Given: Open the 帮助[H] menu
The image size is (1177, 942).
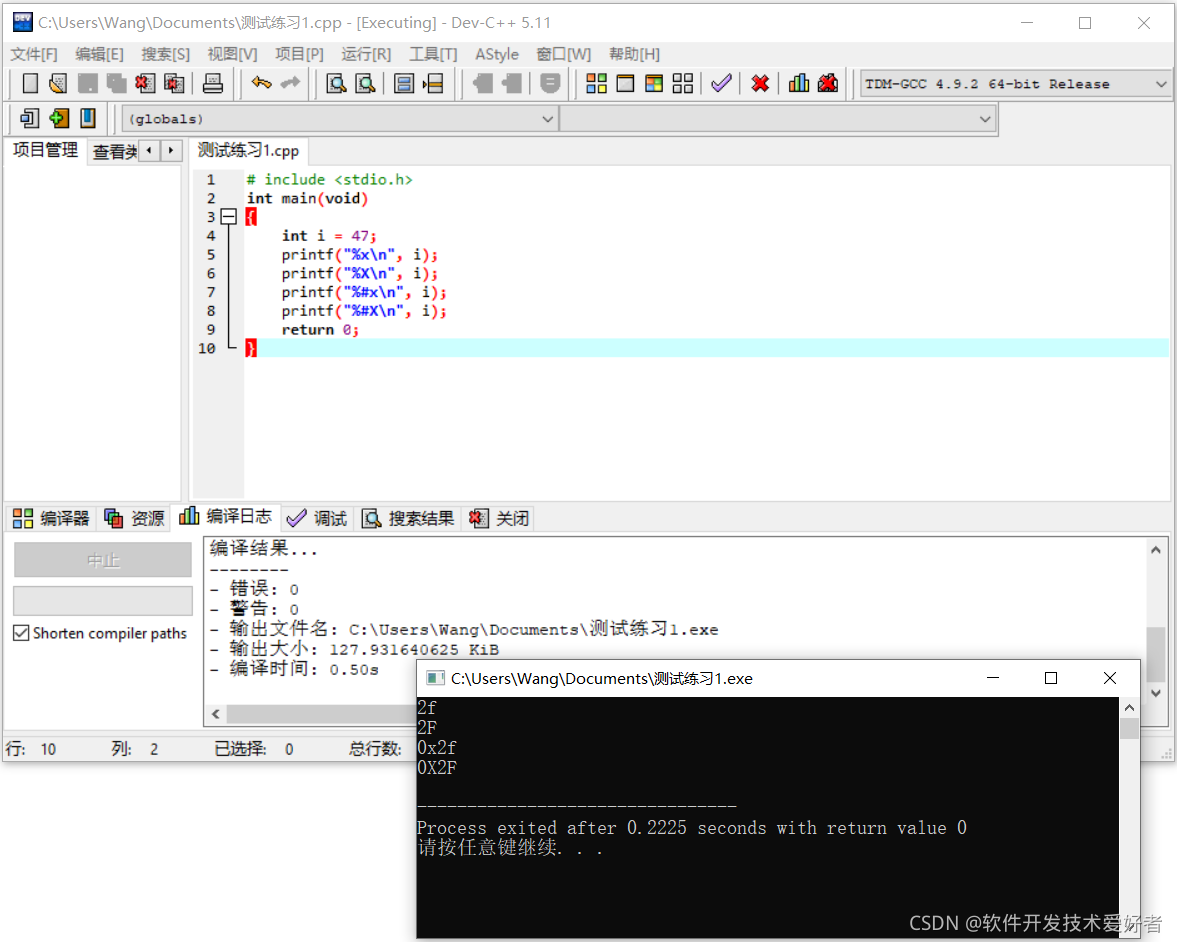Looking at the screenshot, I should (x=634, y=54).
